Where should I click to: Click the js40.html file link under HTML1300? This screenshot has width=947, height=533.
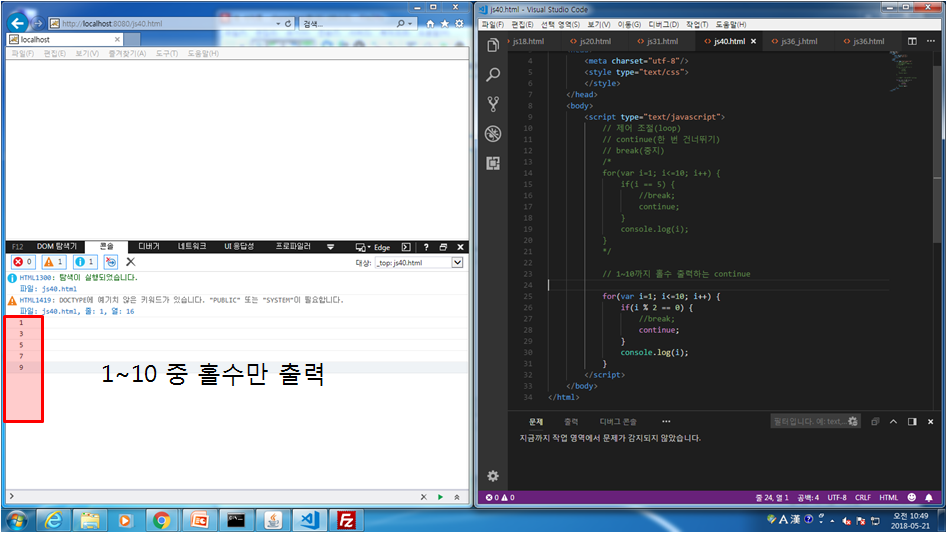(x=59, y=289)
